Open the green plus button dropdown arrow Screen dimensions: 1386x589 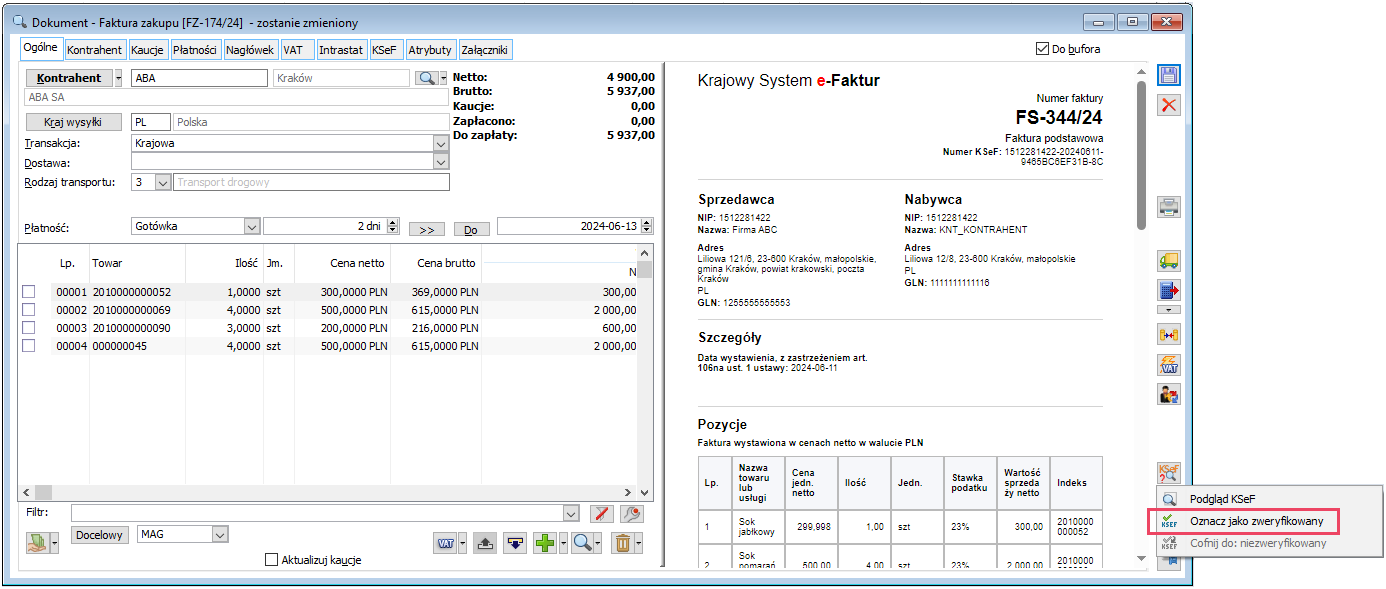point(564,543)
